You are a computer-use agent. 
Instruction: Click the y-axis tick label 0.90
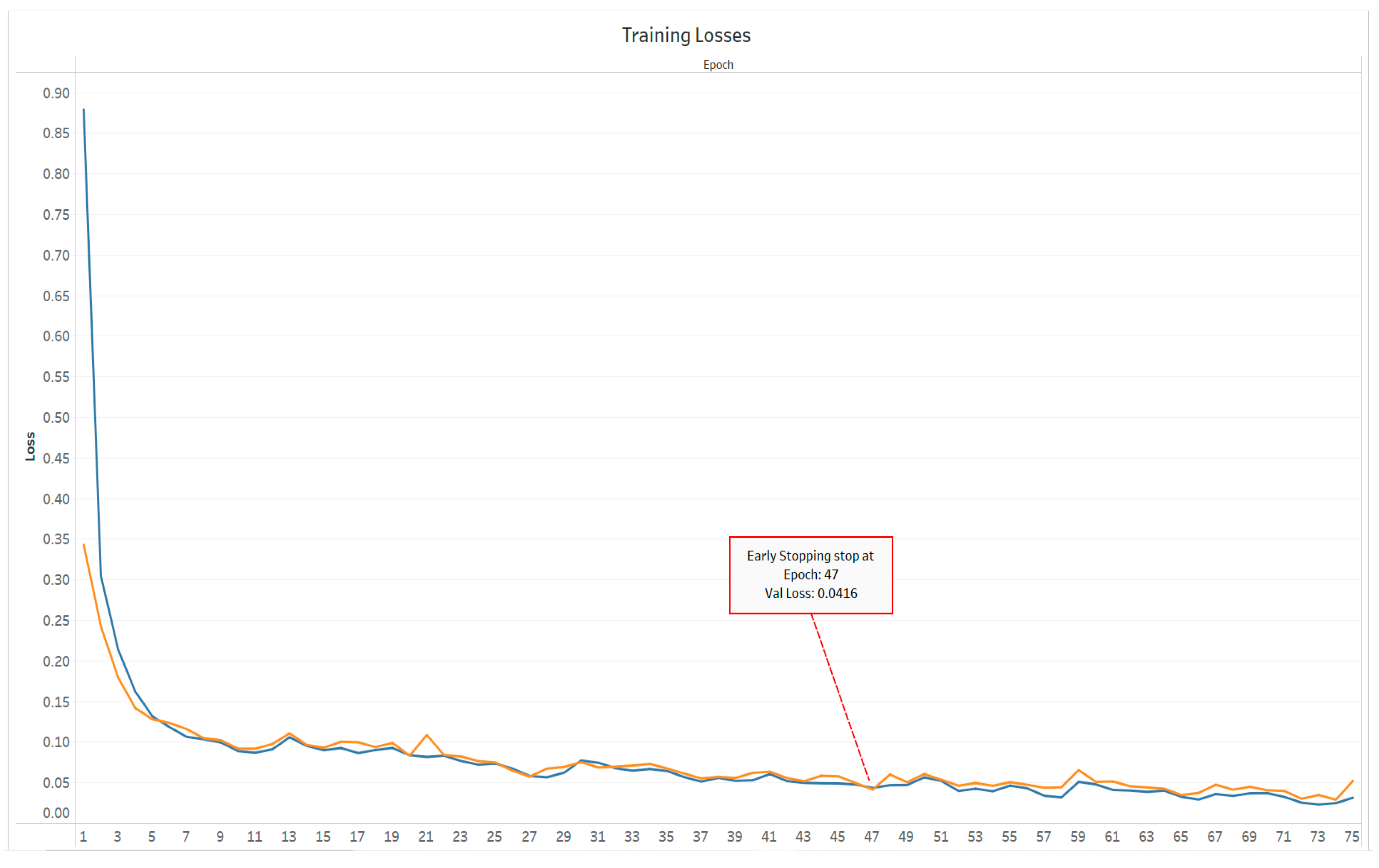pyautogui.click(x=56, y=93)
